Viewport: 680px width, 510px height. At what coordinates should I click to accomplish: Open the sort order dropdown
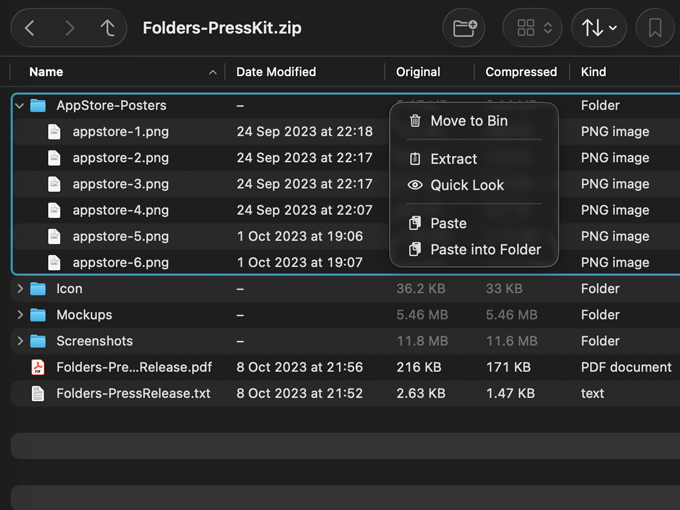point(599,28)
